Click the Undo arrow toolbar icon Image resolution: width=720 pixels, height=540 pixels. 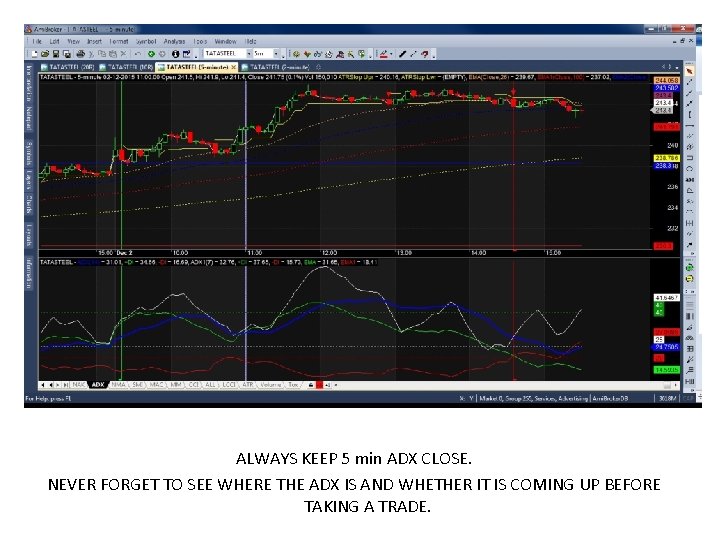(138, 54)
